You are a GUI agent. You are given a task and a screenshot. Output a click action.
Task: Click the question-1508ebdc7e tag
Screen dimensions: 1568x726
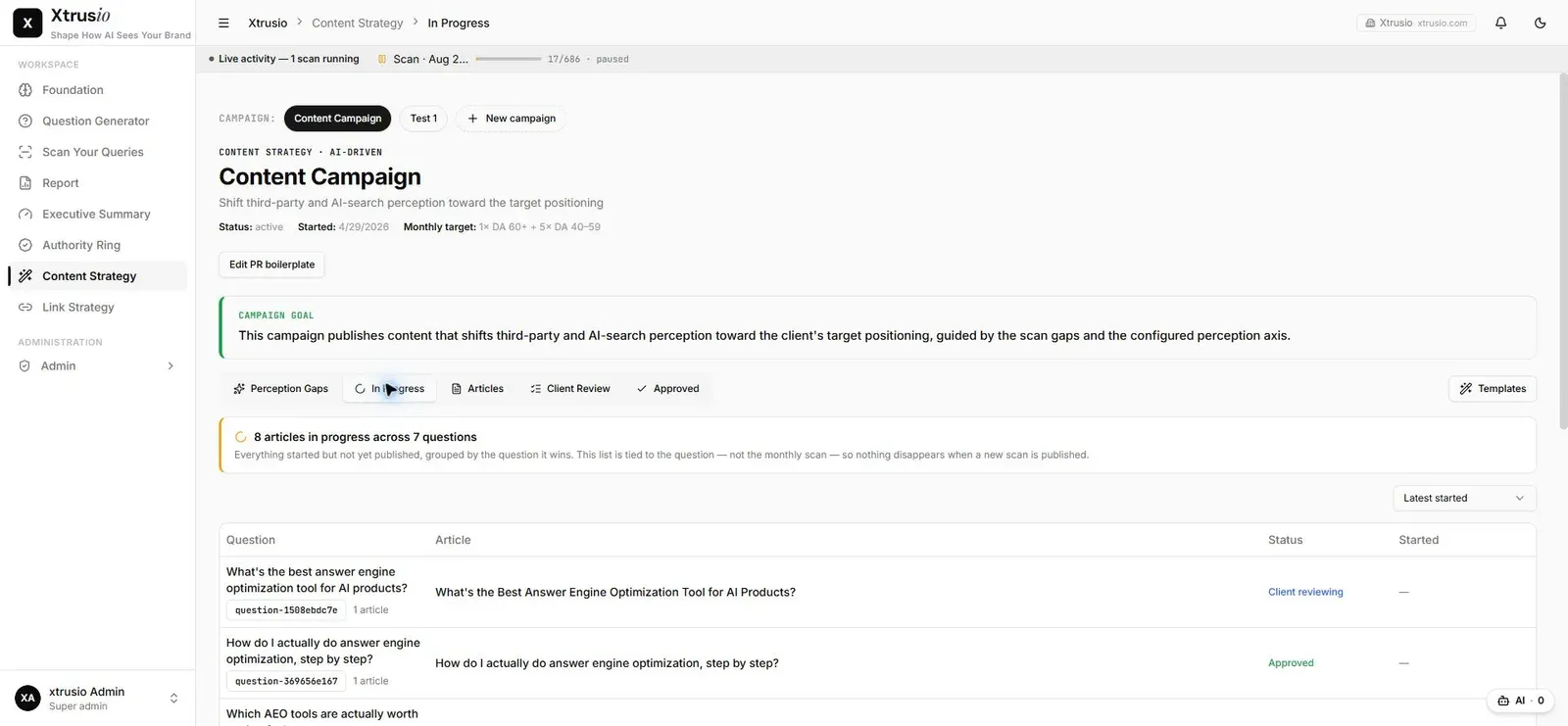coord(286,610)
